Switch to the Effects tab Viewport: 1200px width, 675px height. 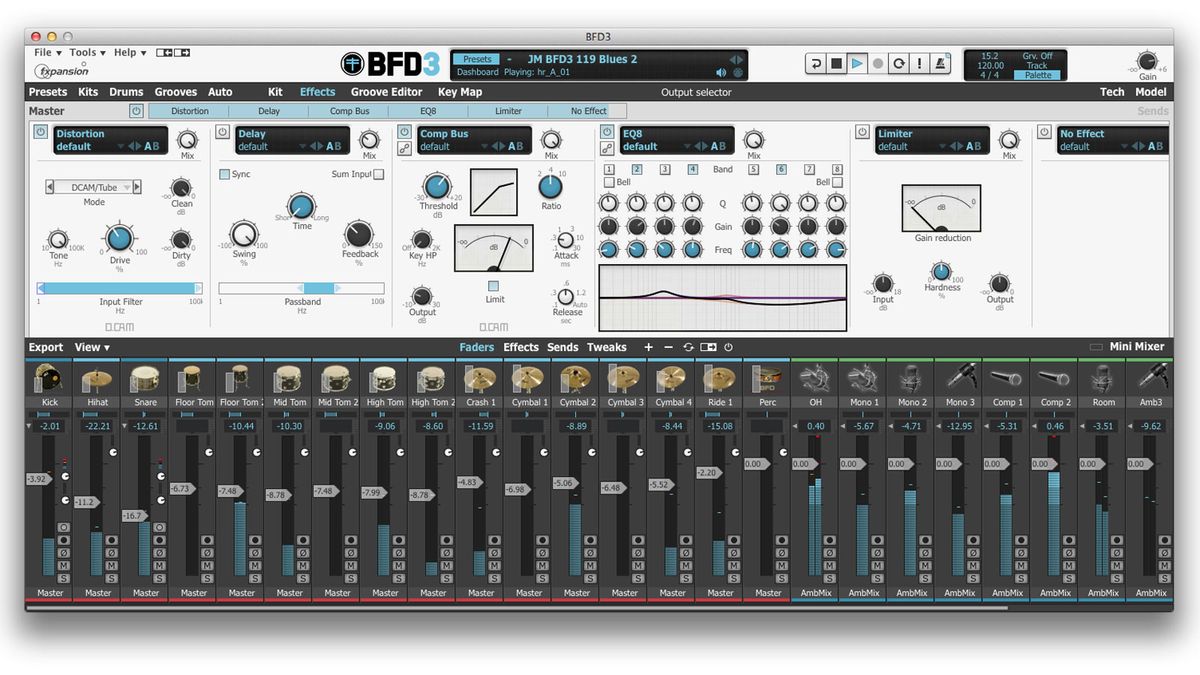(x=318, y=92)
